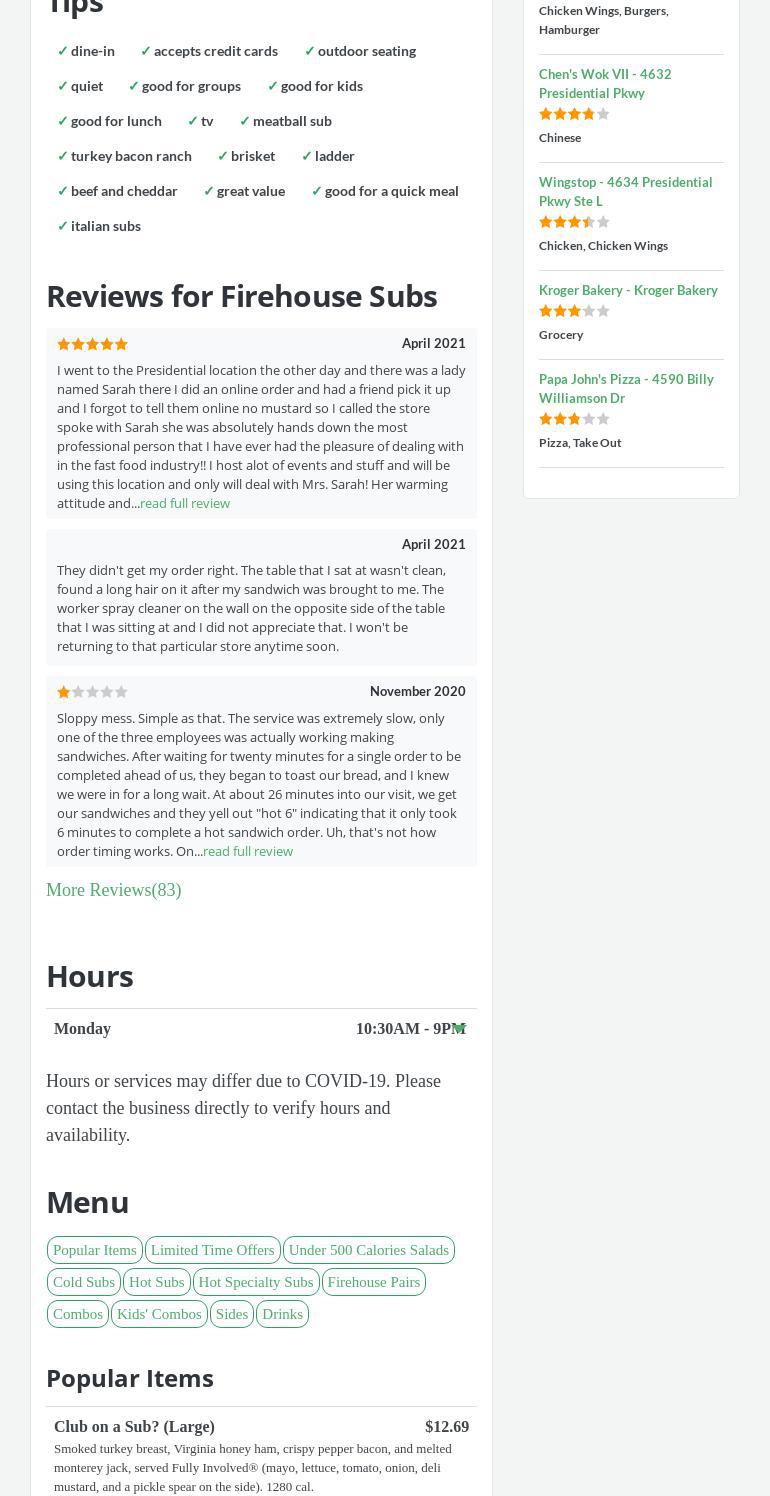The width and height of the screenshot is (770, 1496).
Task: Open Chen's Wok VII restaurant link
Action: (x=605, y=83)
